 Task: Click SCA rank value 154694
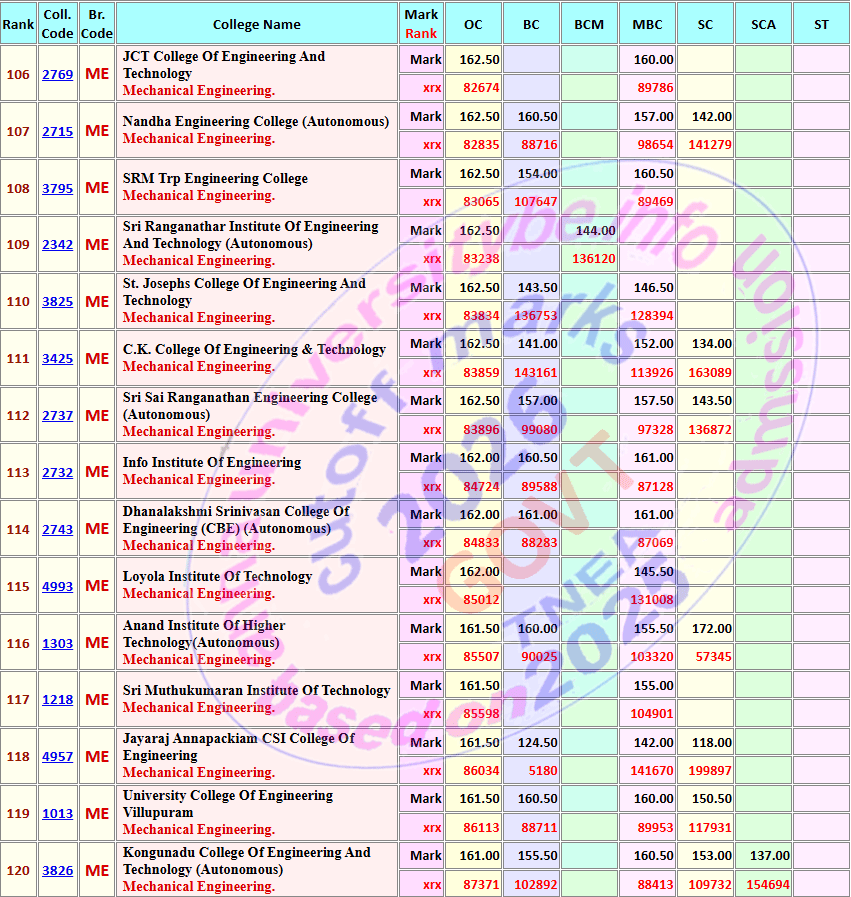click(x=768, y=884)
